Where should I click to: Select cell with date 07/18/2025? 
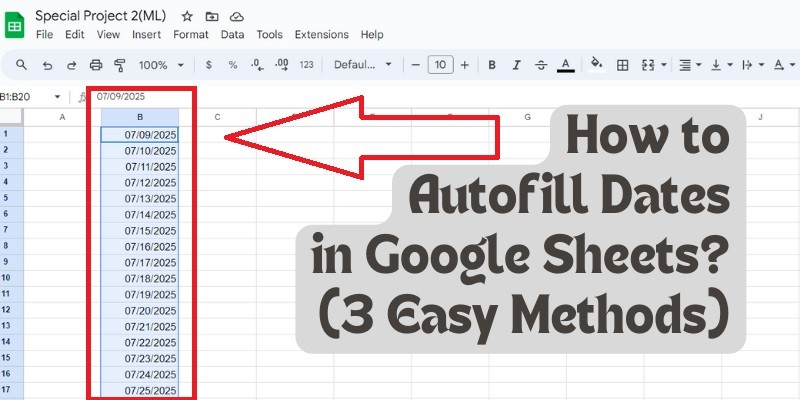pos(140,279)
